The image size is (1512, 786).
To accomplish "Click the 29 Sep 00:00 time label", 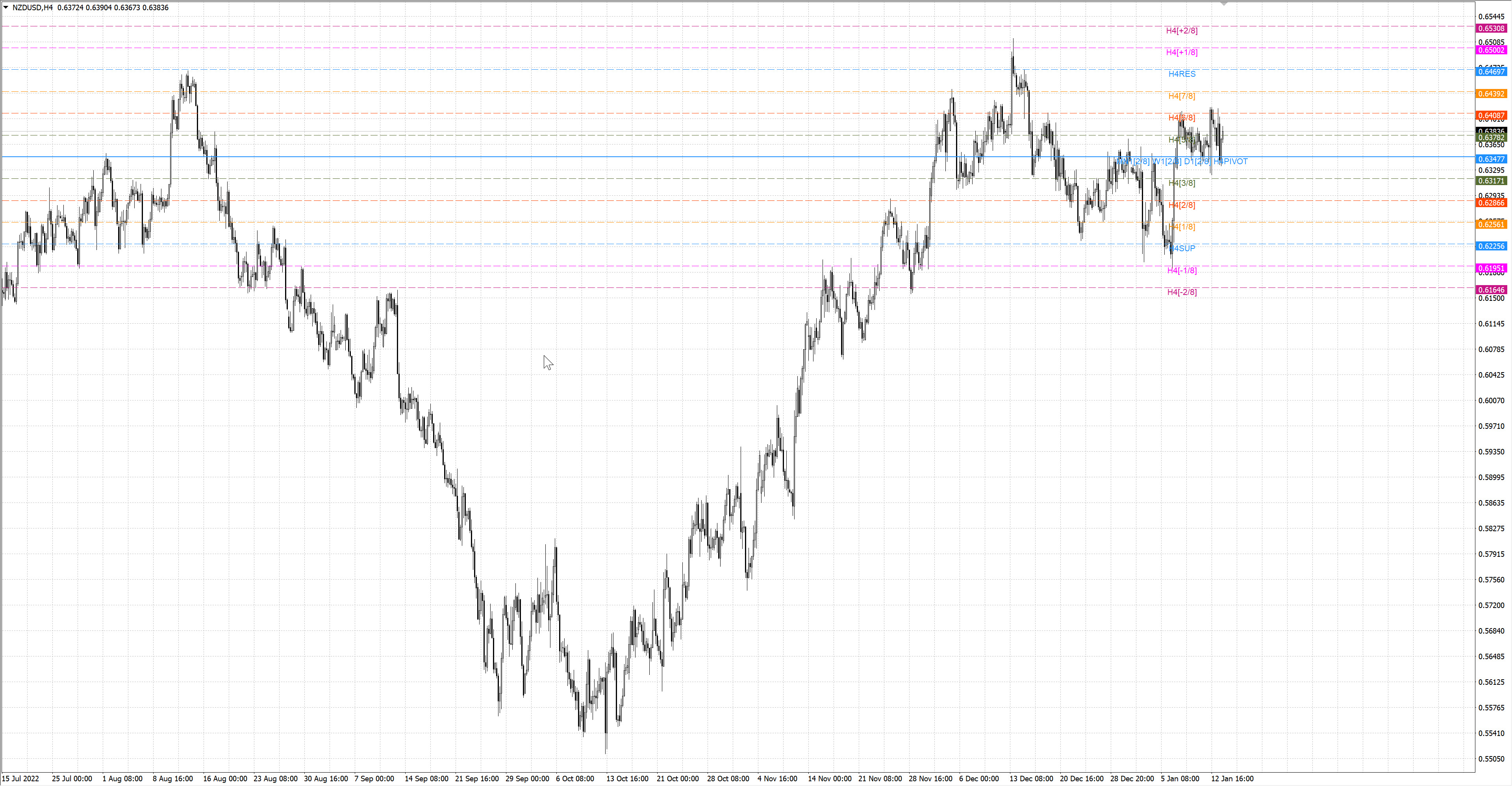I will point(527,779).
